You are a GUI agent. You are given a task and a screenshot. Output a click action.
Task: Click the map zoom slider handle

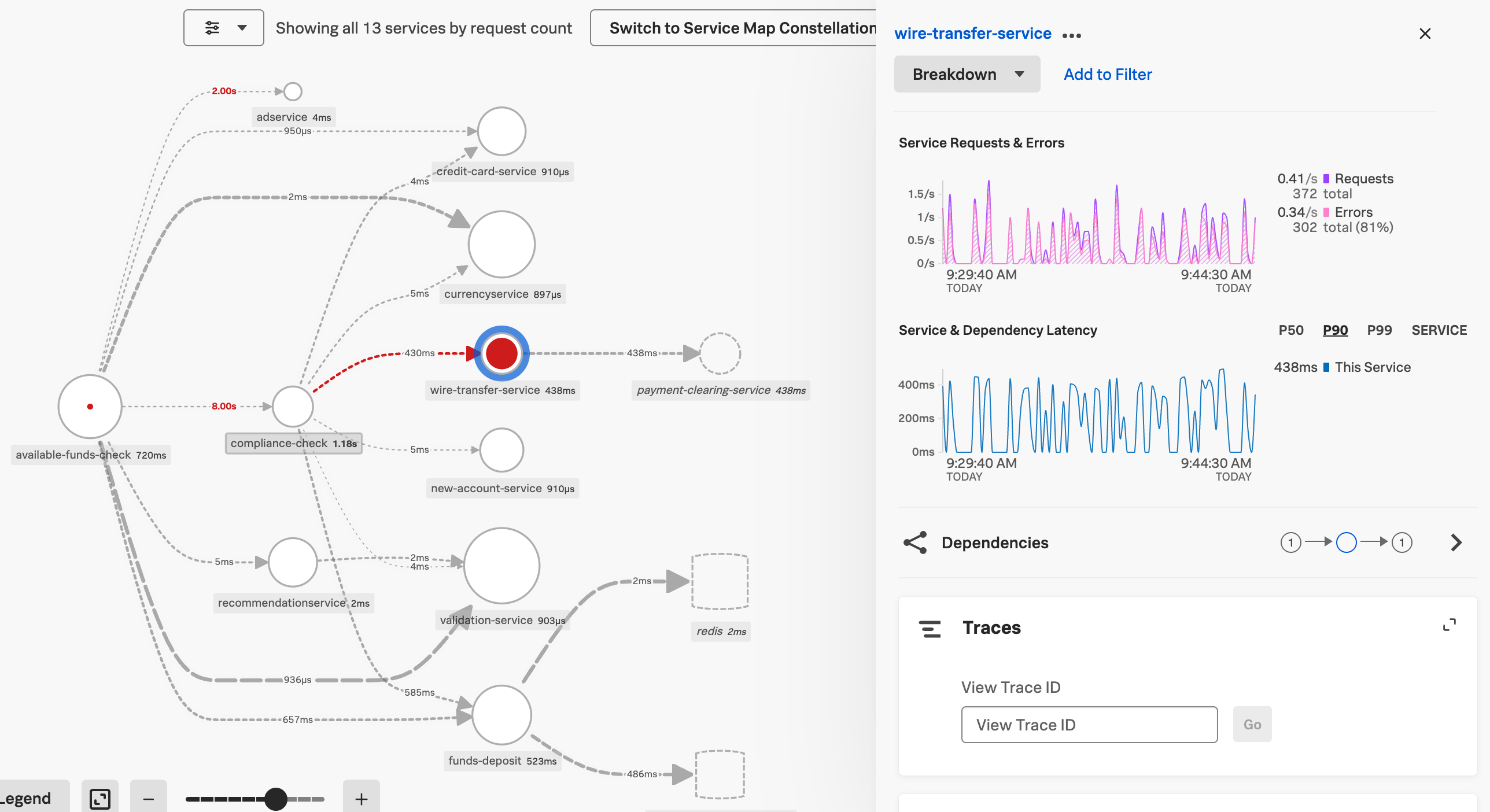tap(276, 799)
